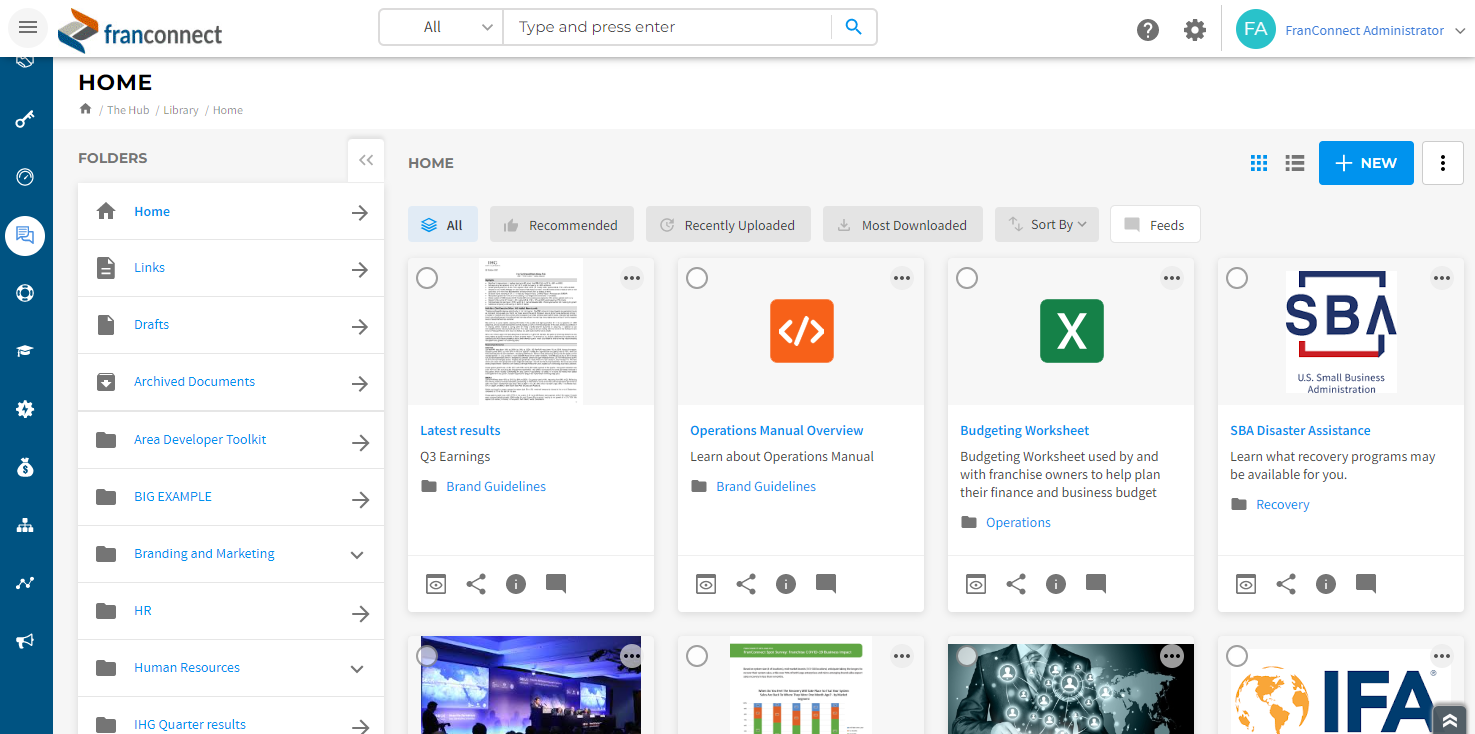Collapse the Folders panel
Viewport: 1475px width, 734px height.
[x=366, y=160]
